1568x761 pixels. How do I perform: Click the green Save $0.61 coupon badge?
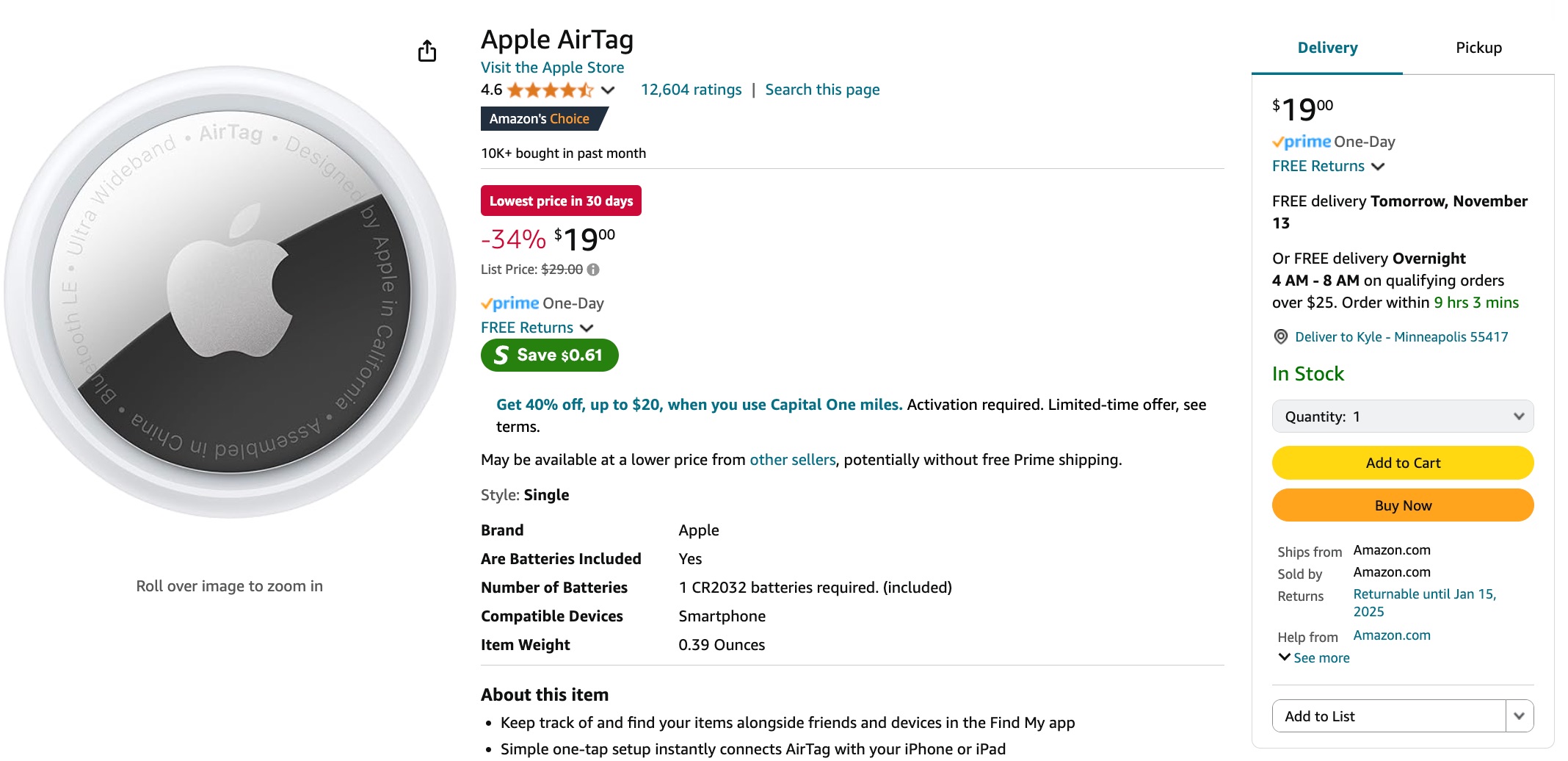pos(549,355)
